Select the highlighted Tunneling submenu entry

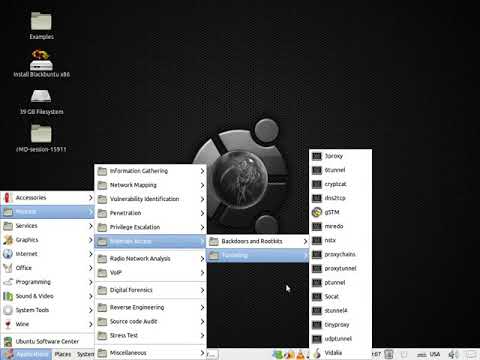tap(258, 255)
